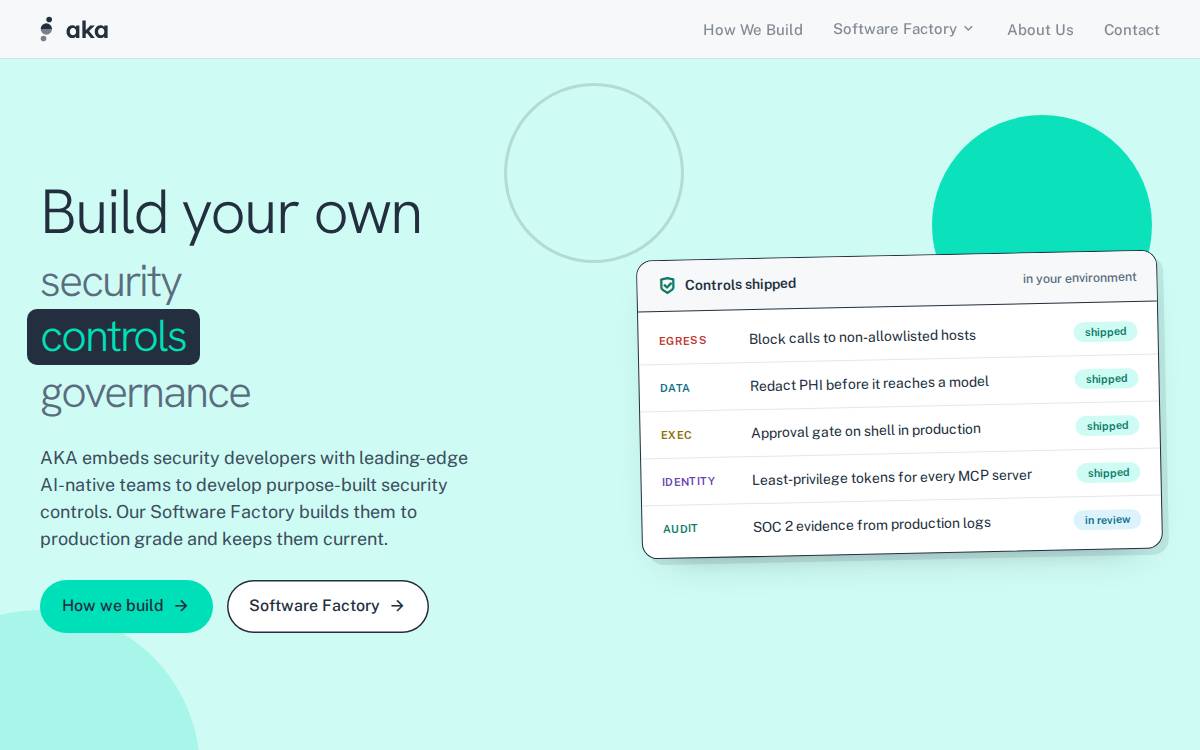1200x750 pixels.
Task: Click the shipped badge in the DATA row
Action: pos(1106,379)
